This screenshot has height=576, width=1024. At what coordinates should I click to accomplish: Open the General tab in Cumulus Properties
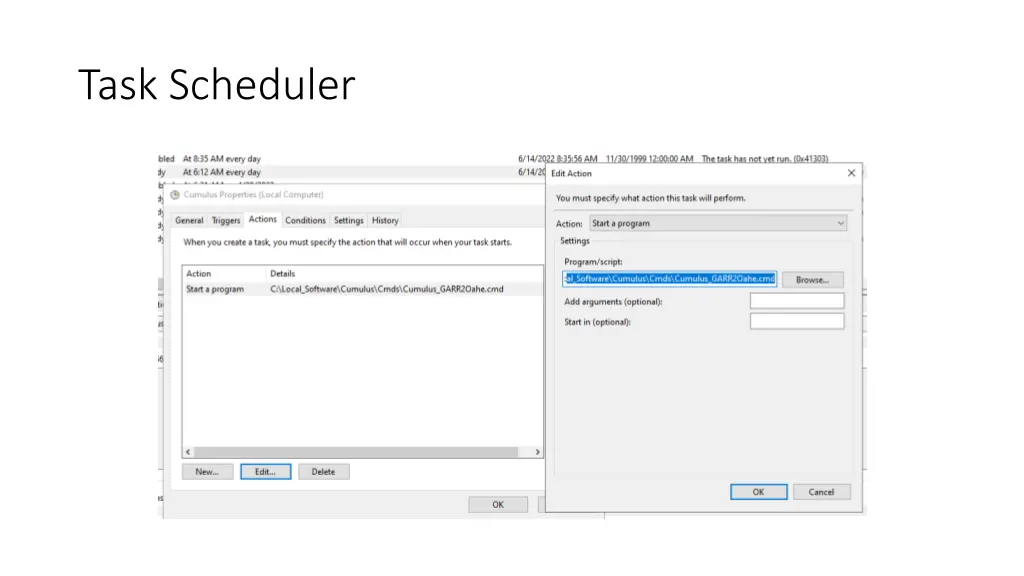189,221
